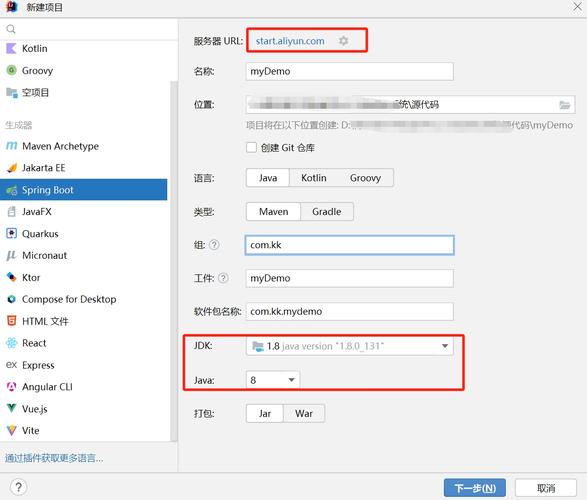Choose Maven as the build type
Viewport: 587px width, 500px height.
pyautogui.click(x=273, y=212)
